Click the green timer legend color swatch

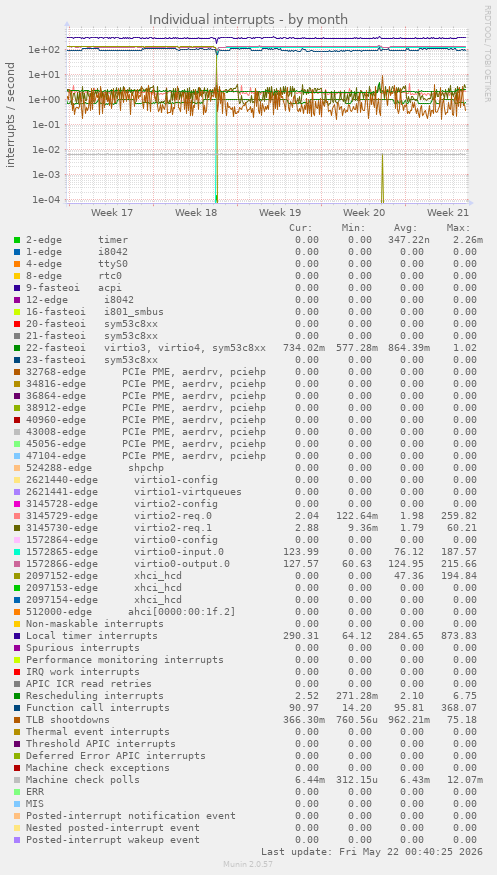17,240
